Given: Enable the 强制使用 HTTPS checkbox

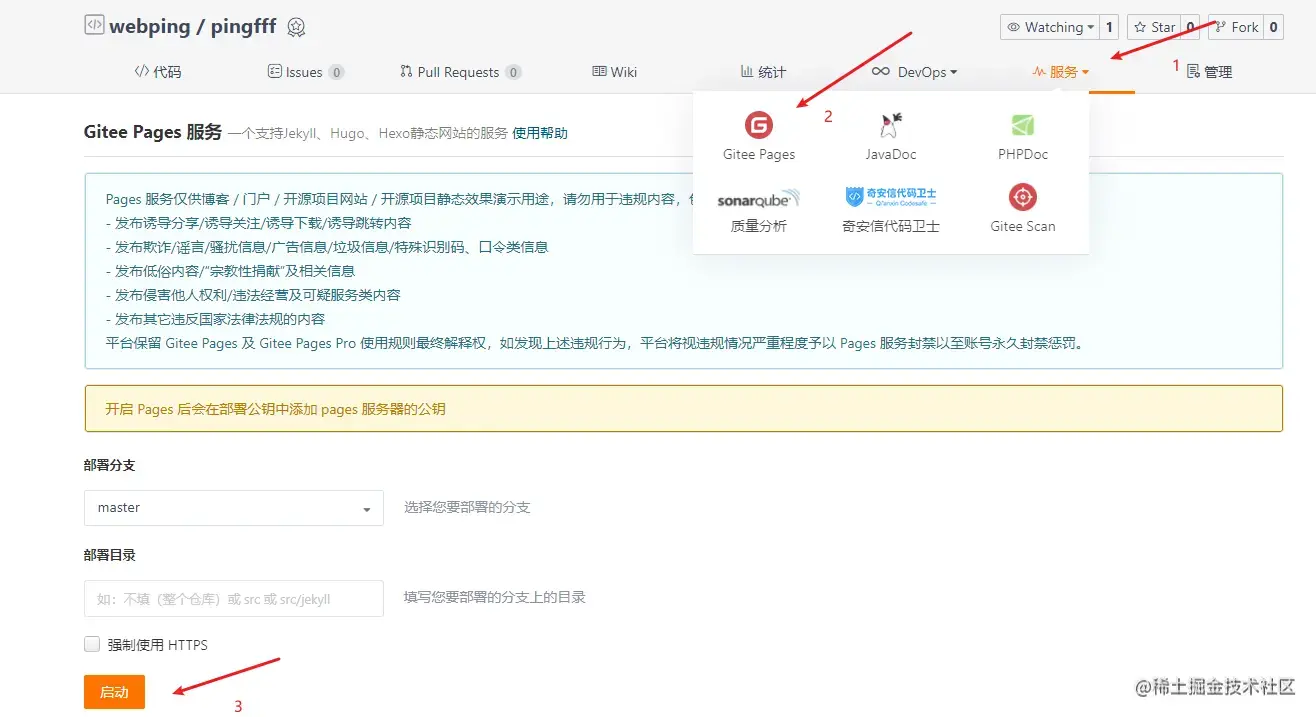Looking at the screenshot, I should [92, 644].
